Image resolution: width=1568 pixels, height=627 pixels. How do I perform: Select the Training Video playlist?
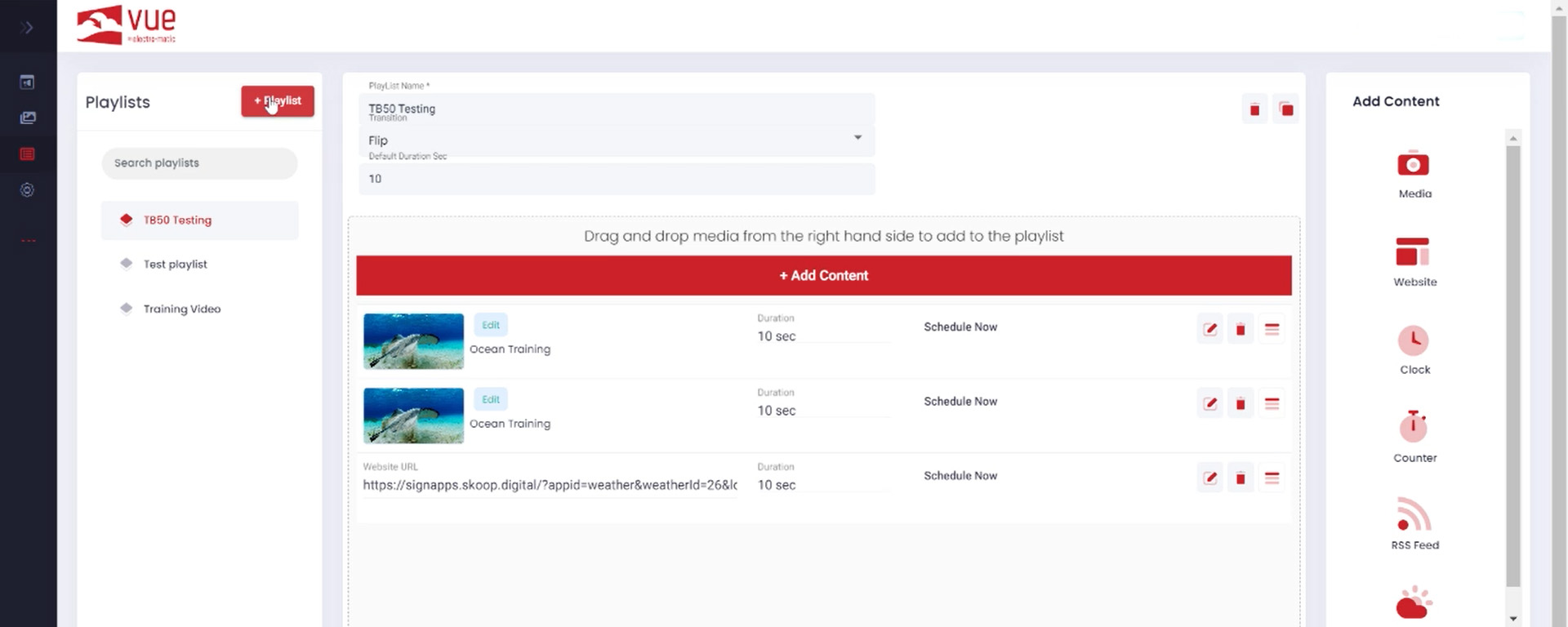coord(181,309)
